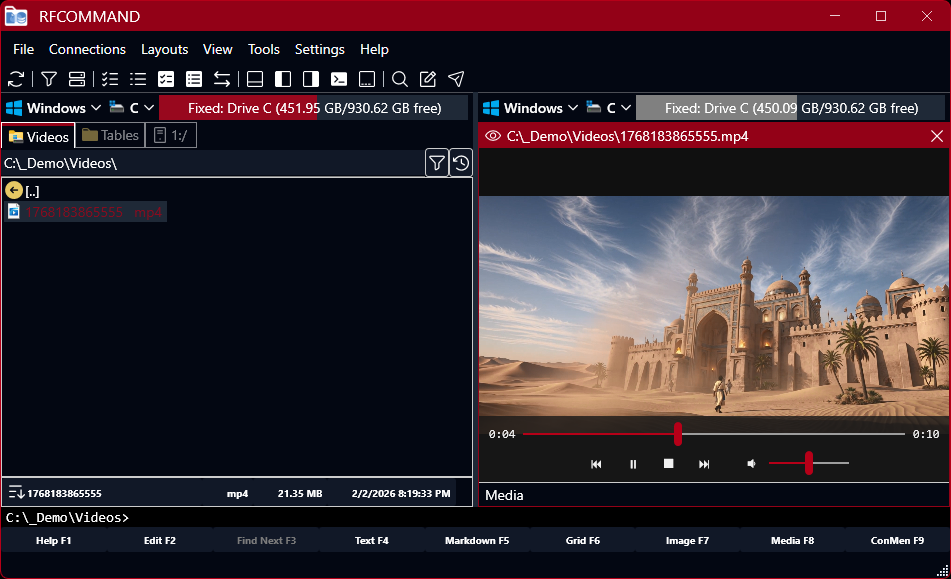The width and height of the screenshot is (951, 579).
Task: Click the filter funnel icon in toolbar
Action: pos(49,79)
